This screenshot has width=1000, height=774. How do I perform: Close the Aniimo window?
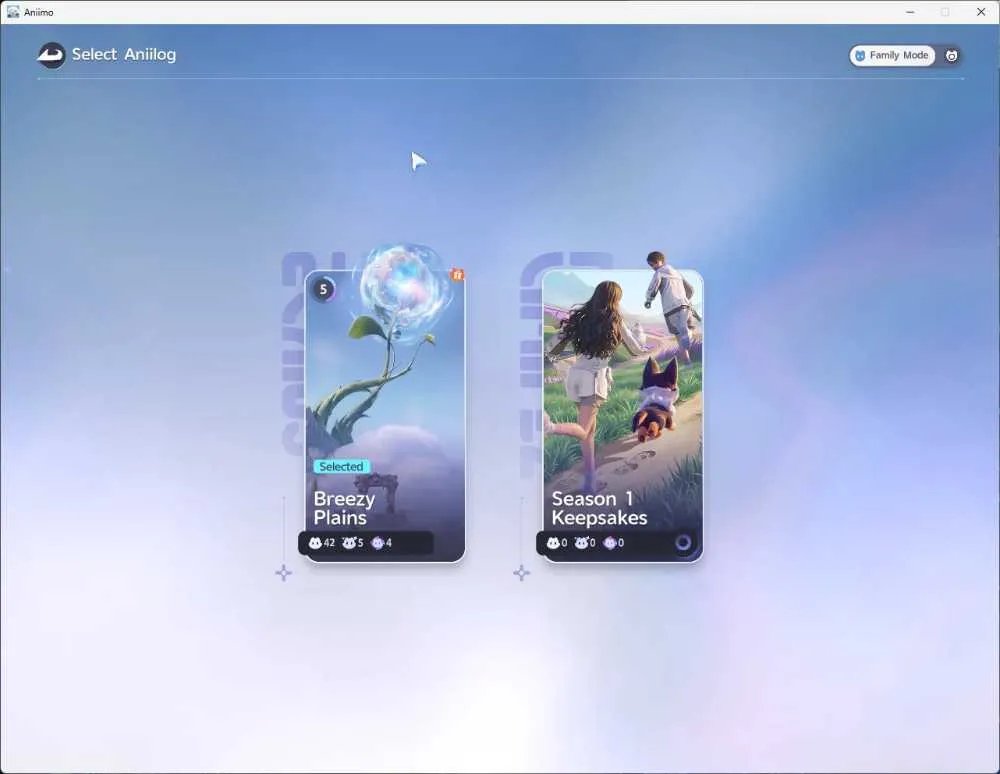981,12
